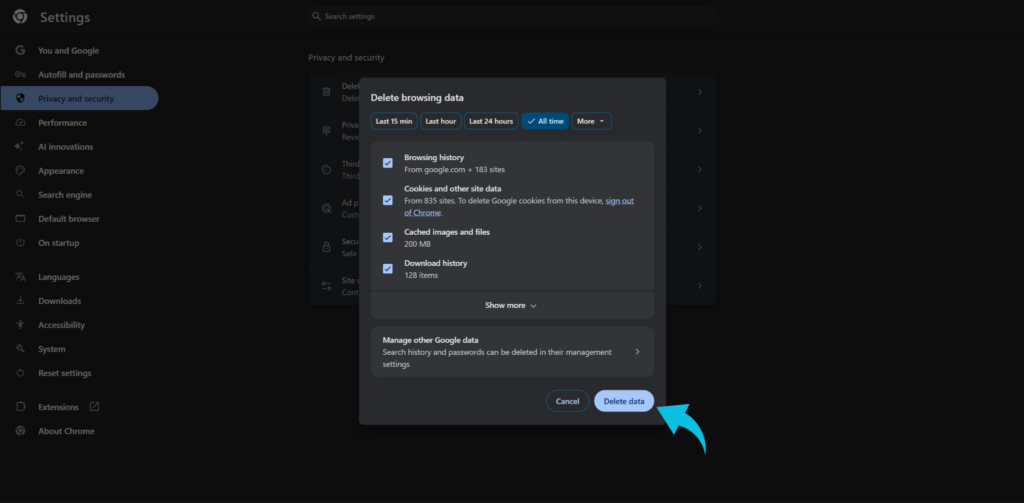Click the Privacy and security shield icon

click(20, 99)
